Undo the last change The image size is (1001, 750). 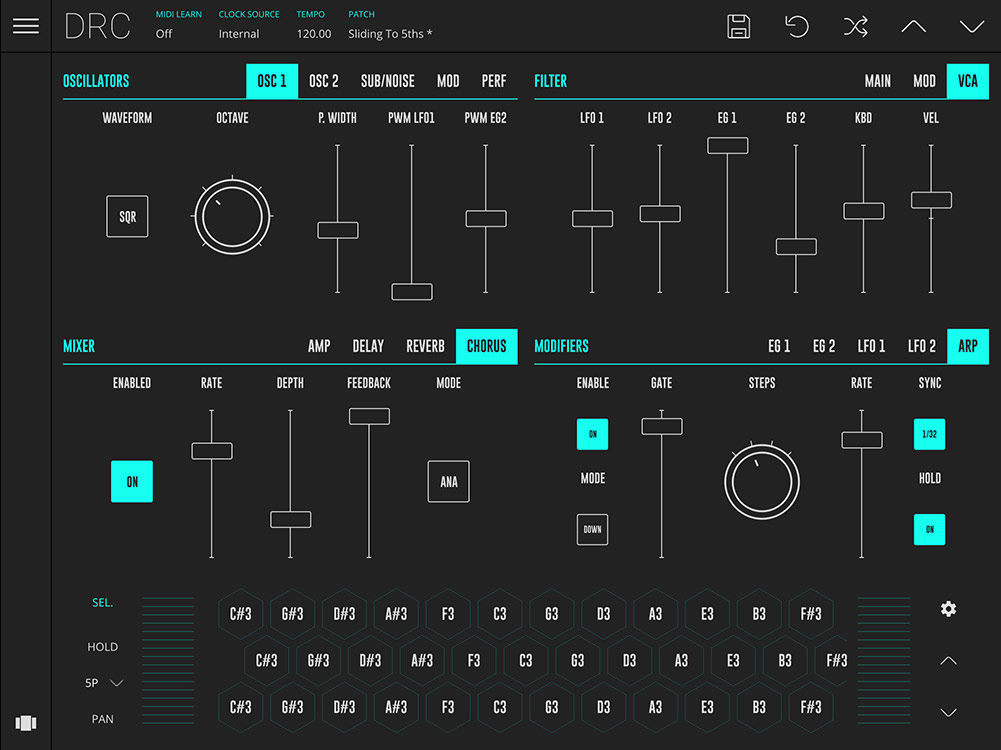pos(796,26)
